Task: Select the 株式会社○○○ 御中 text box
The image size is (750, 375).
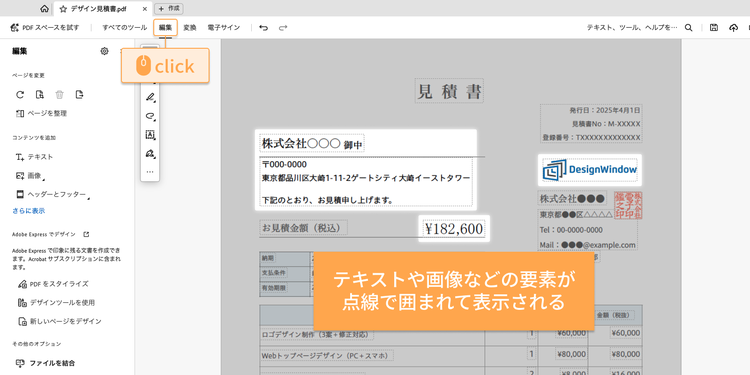Action: click(x=312, y=143)
